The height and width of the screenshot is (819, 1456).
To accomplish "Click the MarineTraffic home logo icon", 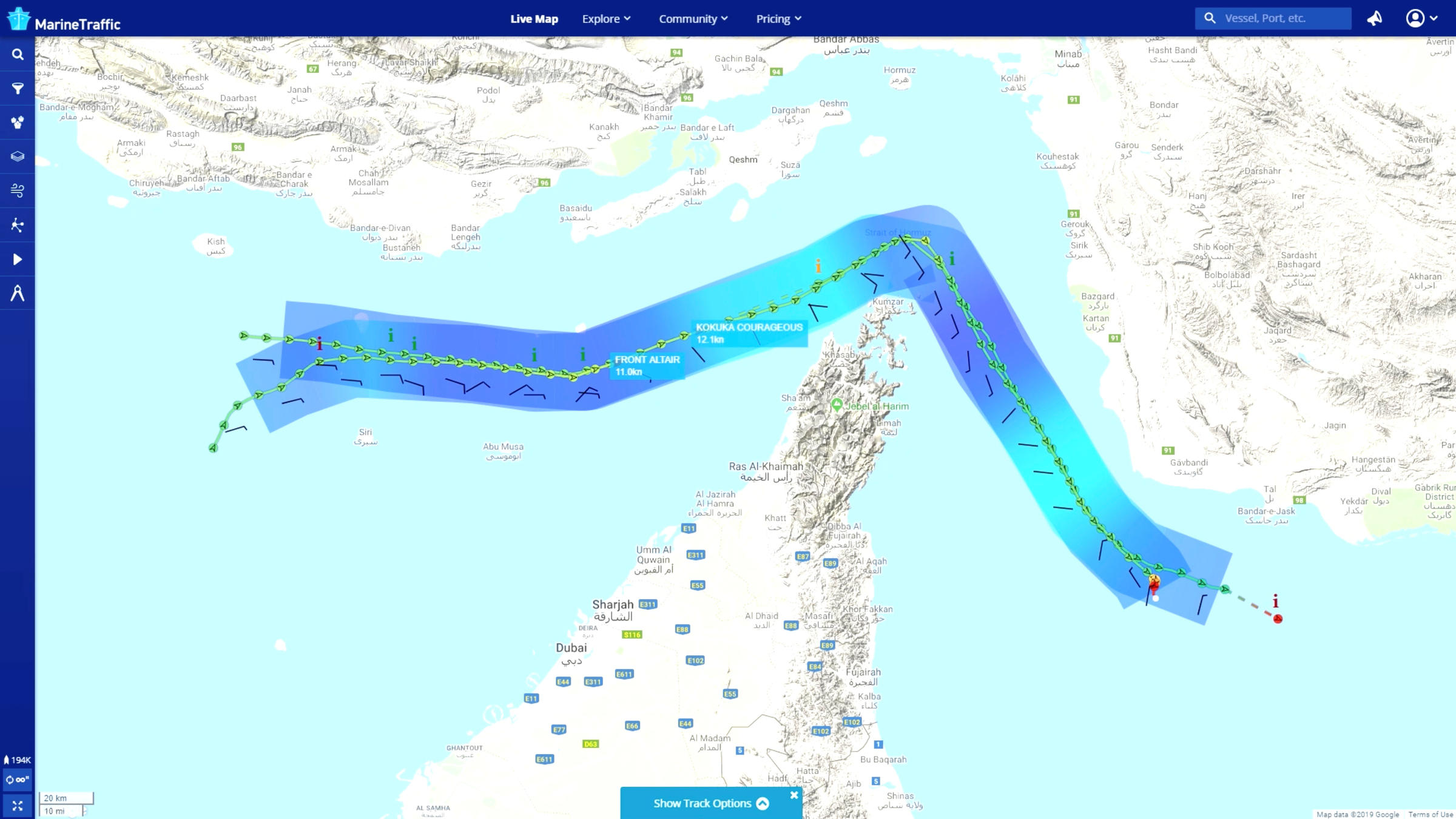I will [18, 18].
